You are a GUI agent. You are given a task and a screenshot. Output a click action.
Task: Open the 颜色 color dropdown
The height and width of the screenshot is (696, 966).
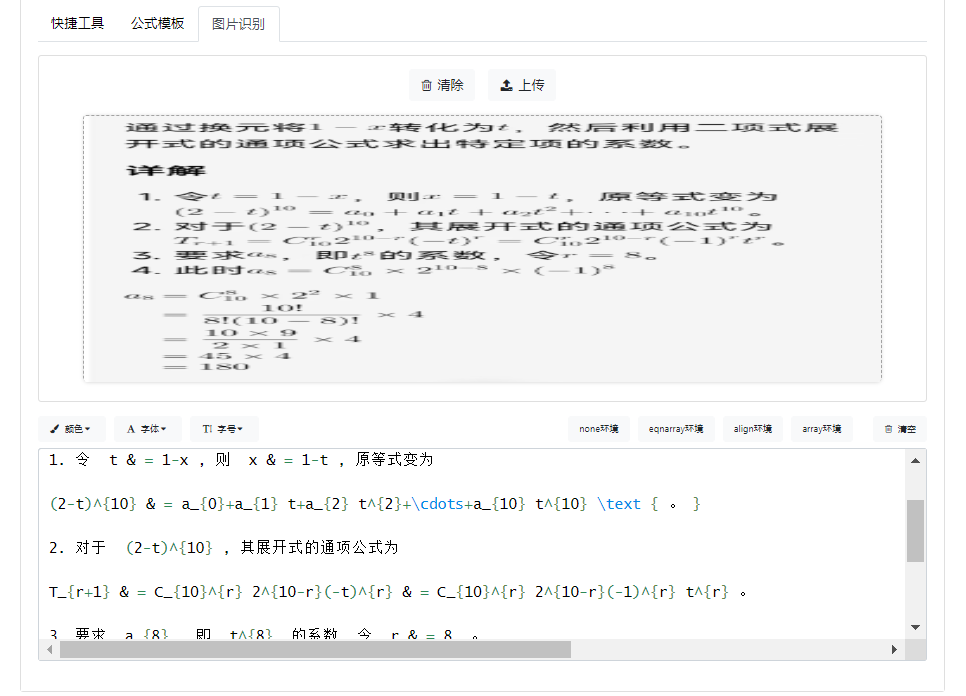(x=72, y=428)
